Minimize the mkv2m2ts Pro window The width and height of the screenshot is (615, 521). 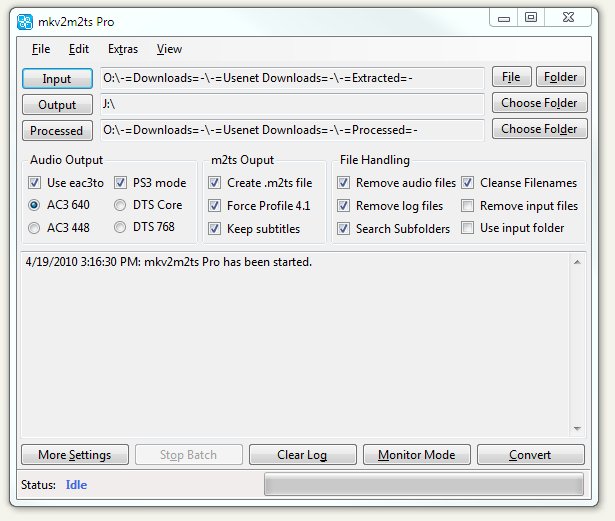click(x=504, y=18)
